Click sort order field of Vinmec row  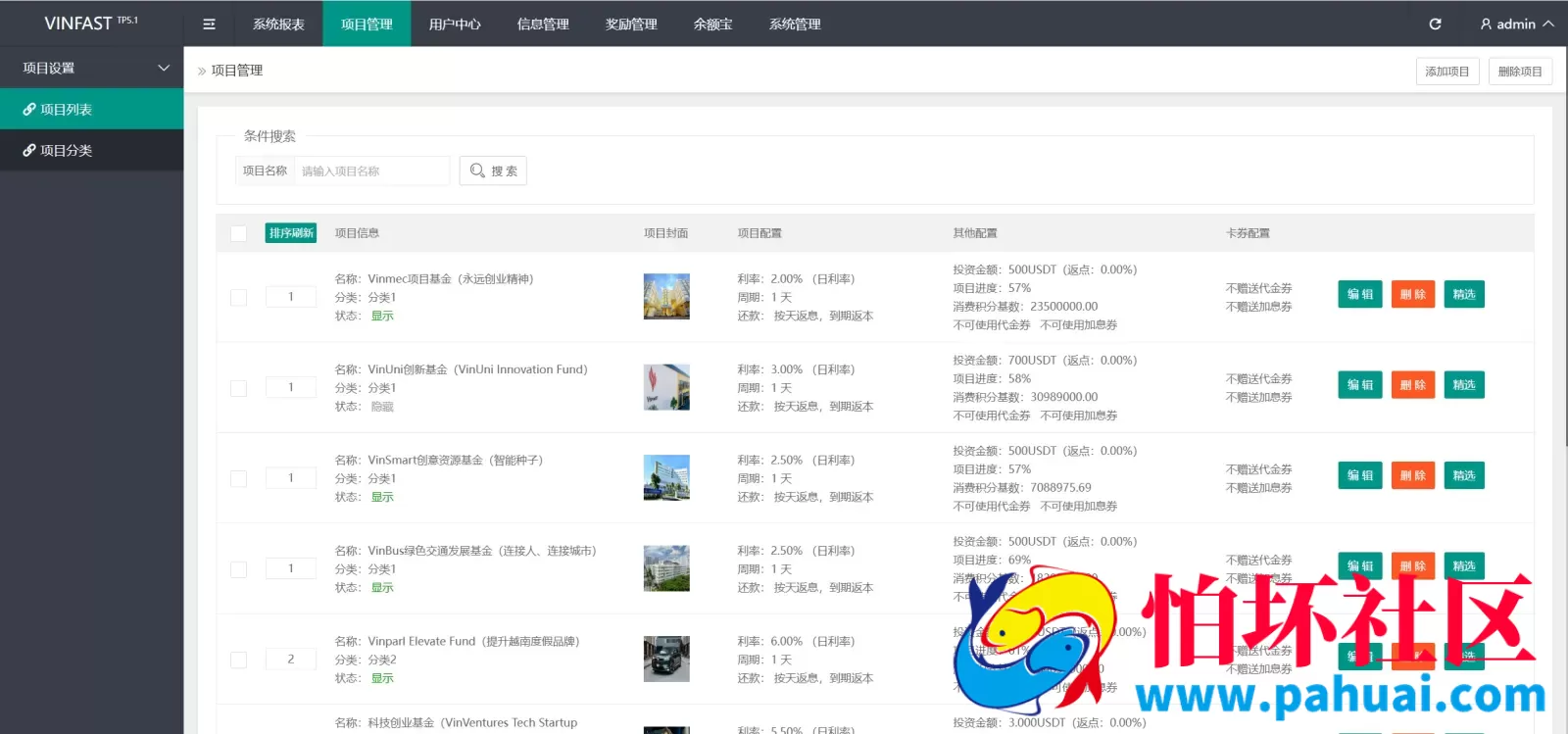pyautogui.click(x=291, y=296)
